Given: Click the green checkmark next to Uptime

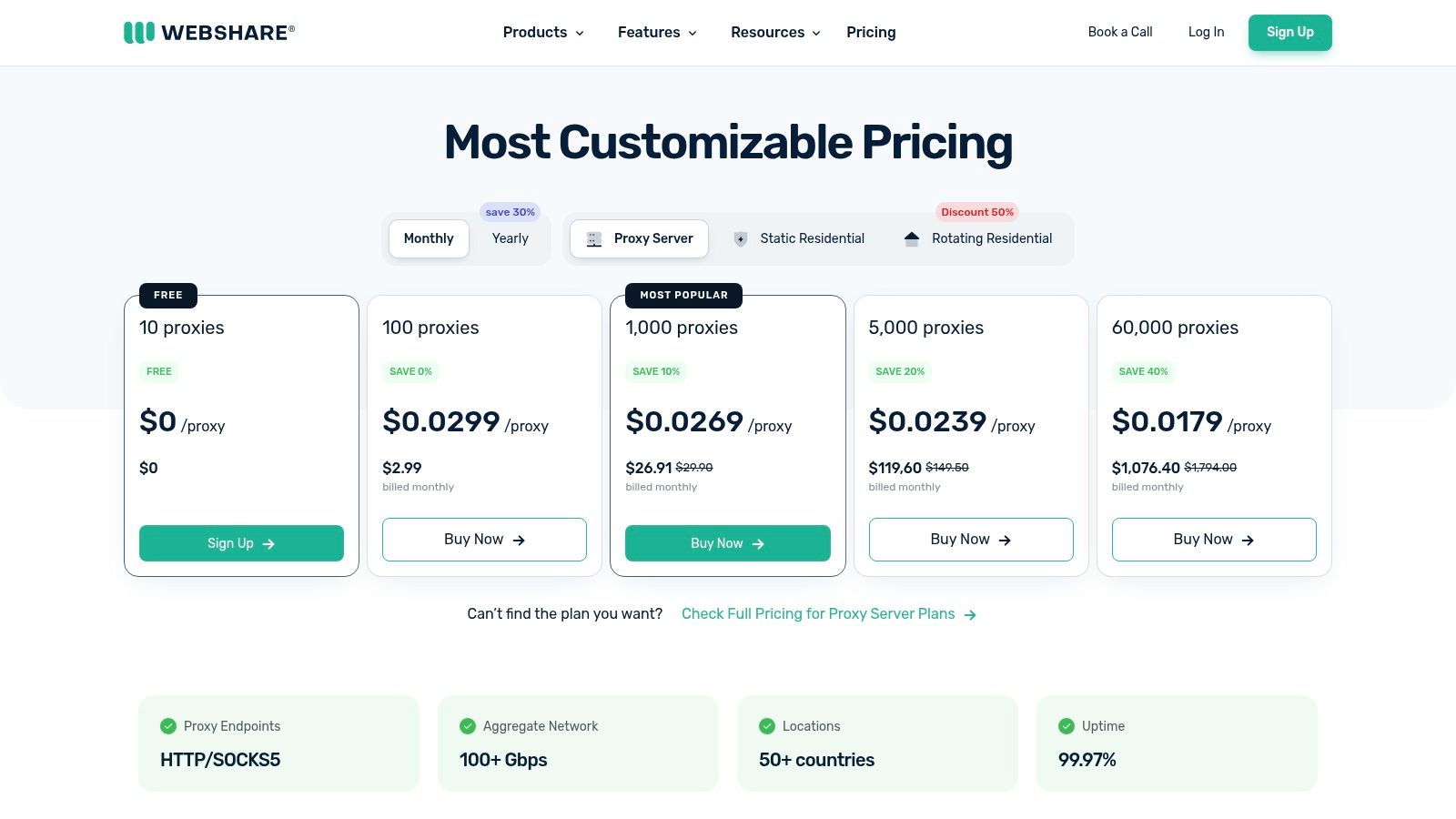Looking at the screenshot, I should click(x=1067, y=726).
